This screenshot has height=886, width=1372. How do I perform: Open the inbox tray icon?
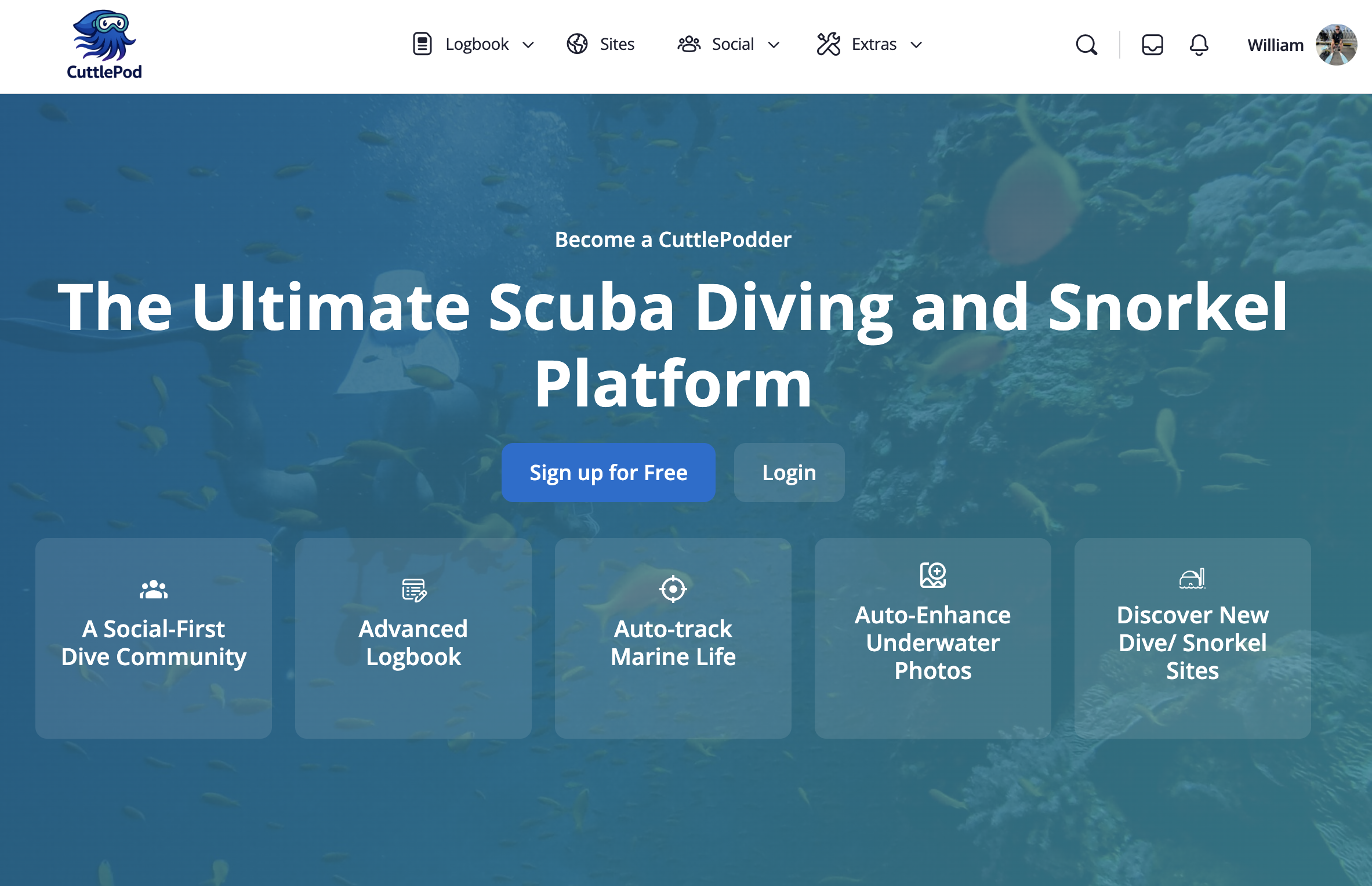point(1152,45)
